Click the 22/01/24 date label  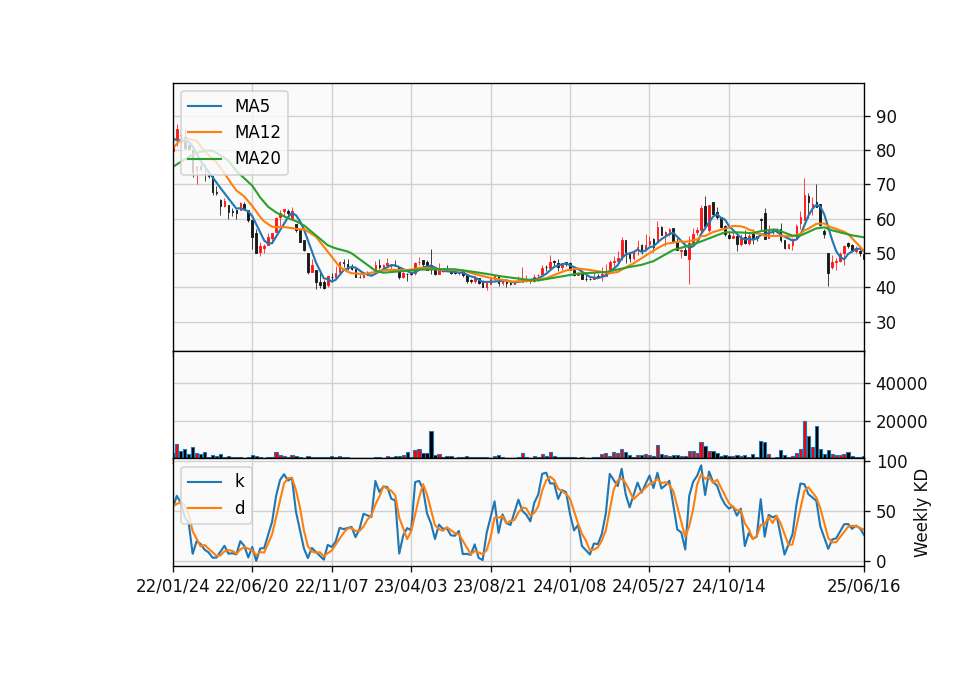click(x=173, y=586)
